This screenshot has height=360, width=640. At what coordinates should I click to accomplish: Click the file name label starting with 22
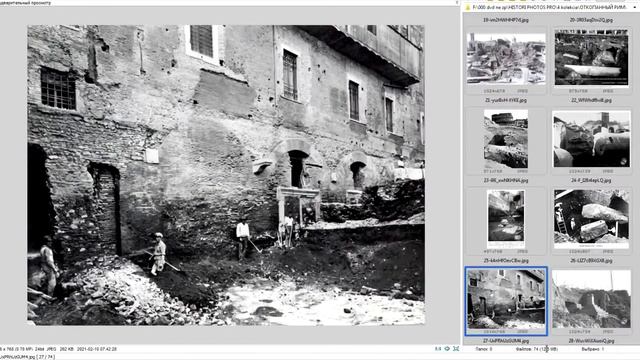[591, 100]
